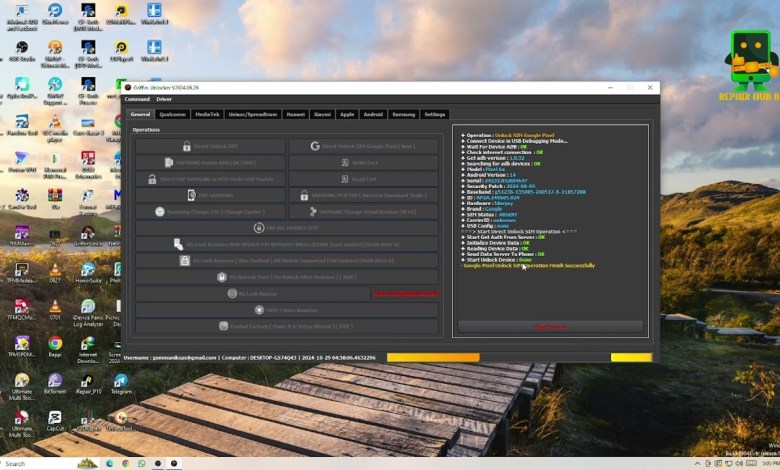Click the MDM / Knox Remove button
780x470 pixels.
(x=287, y=310)
